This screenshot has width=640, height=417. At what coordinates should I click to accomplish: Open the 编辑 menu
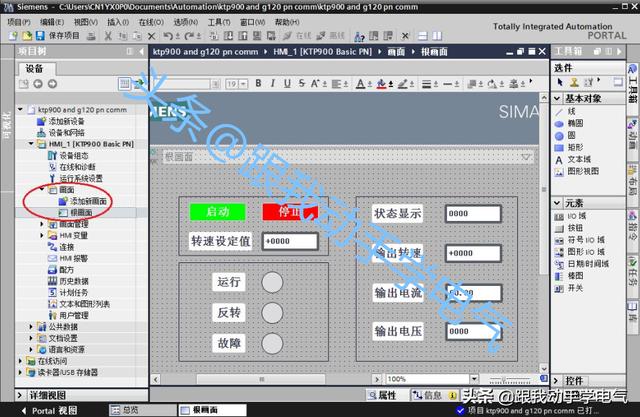click(52, 22)
